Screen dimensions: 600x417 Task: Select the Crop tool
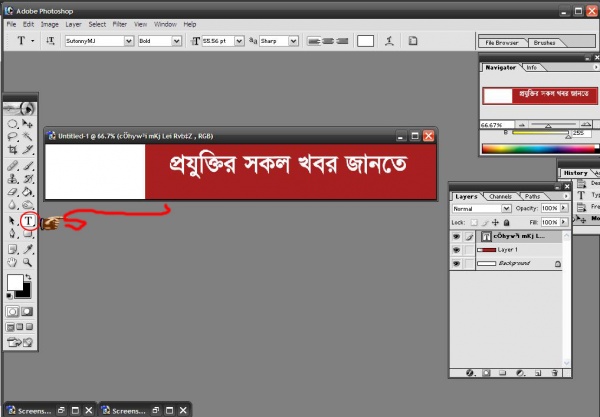point(12,149)
